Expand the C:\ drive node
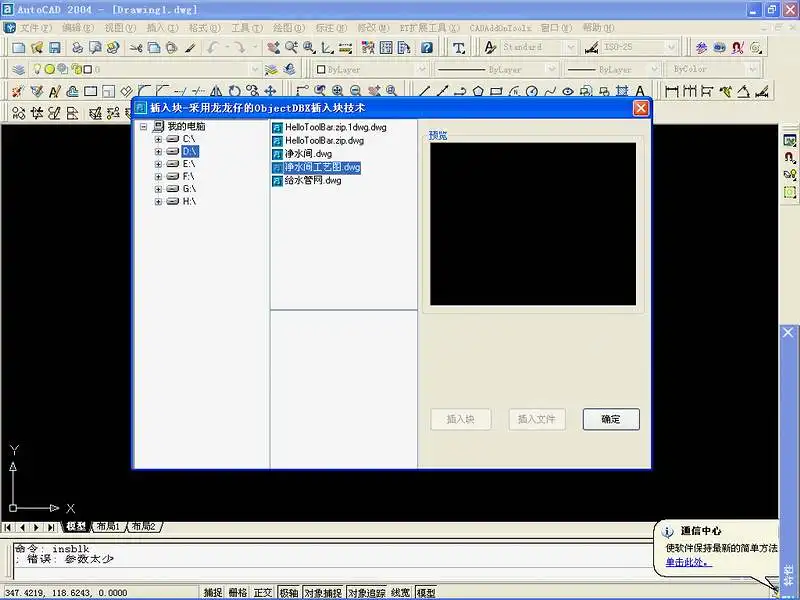 (x=158, y=139)
